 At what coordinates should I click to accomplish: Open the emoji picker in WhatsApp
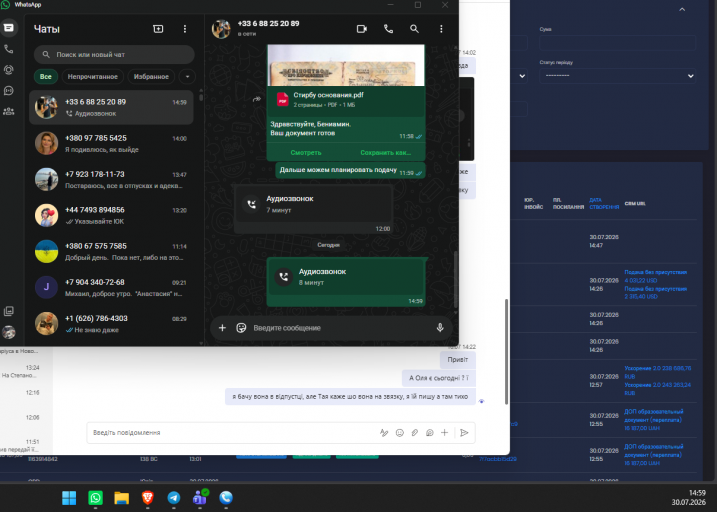coord(241,328)
